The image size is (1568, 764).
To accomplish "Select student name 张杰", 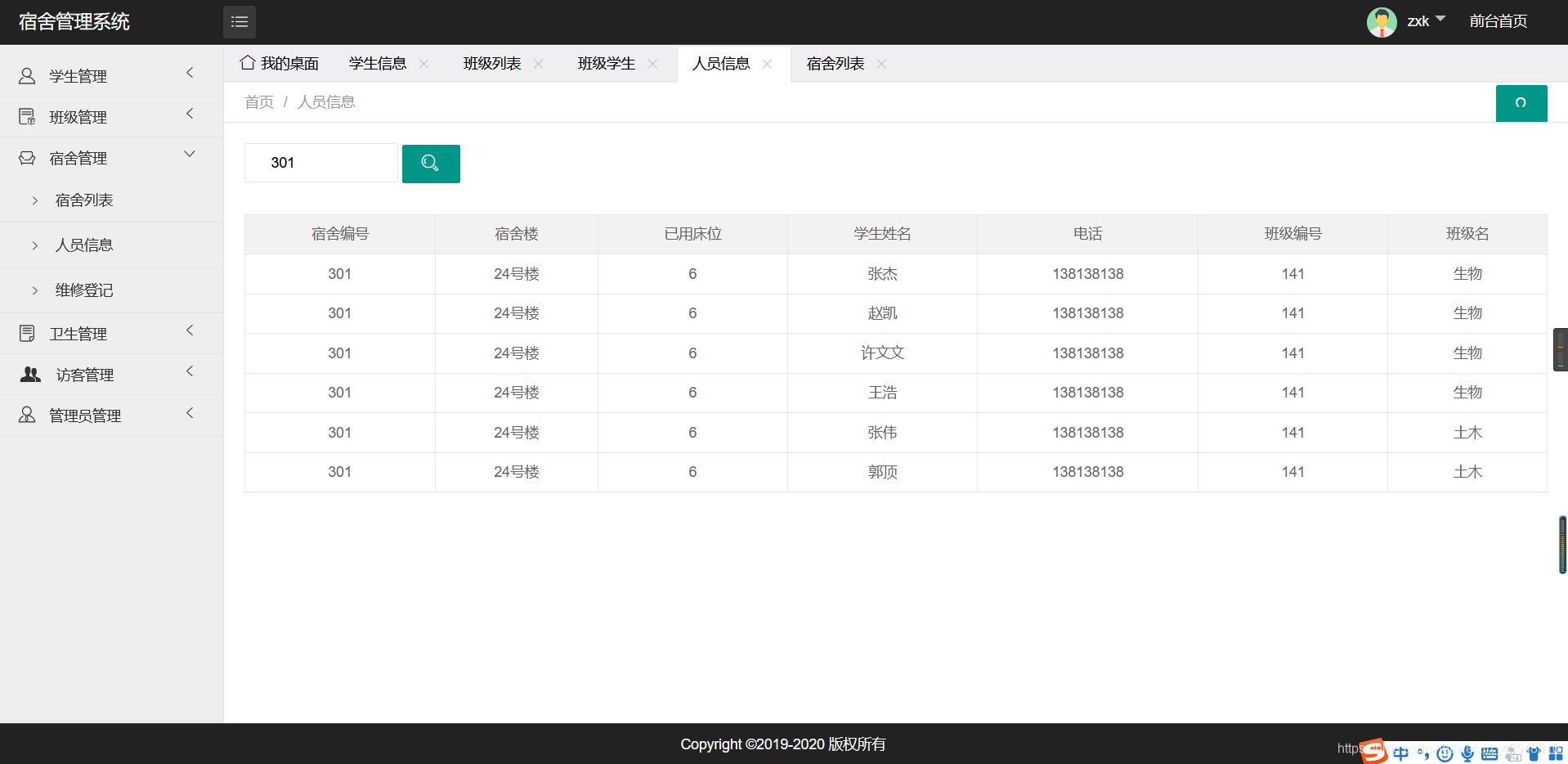I will [883, 274].
